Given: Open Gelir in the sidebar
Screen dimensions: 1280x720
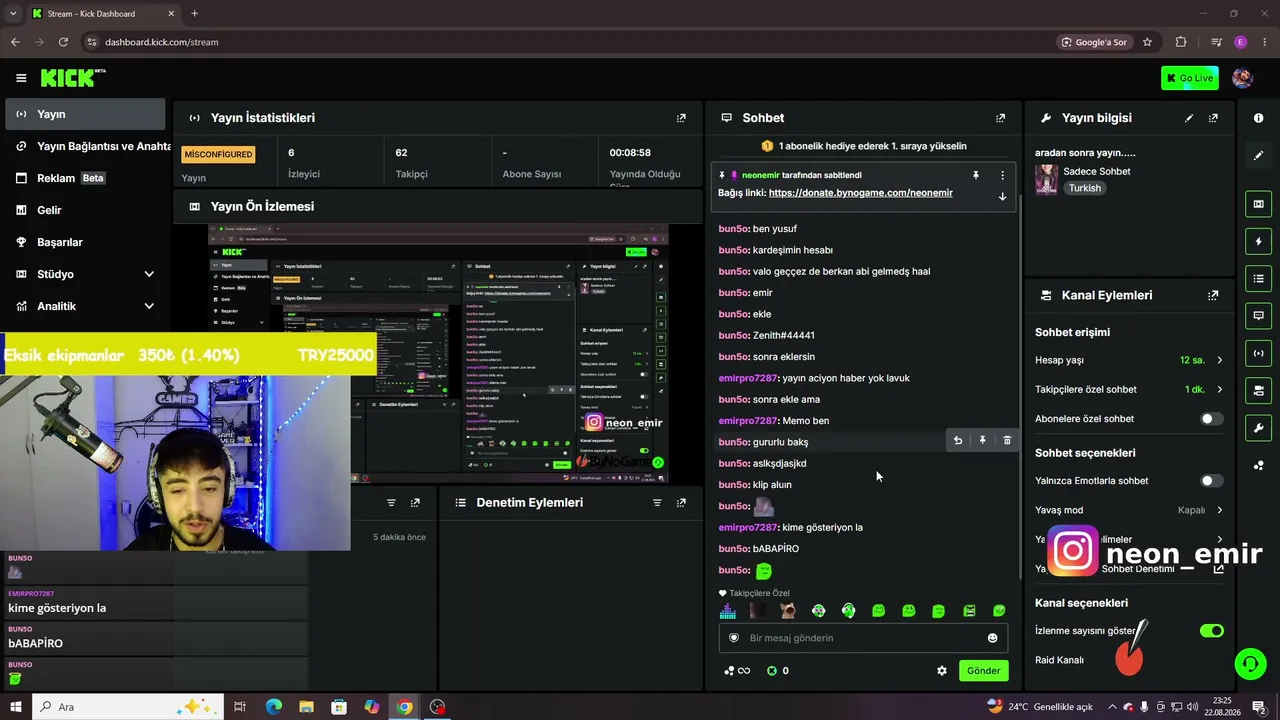Looking at the screenshot, I should [85, 210].
